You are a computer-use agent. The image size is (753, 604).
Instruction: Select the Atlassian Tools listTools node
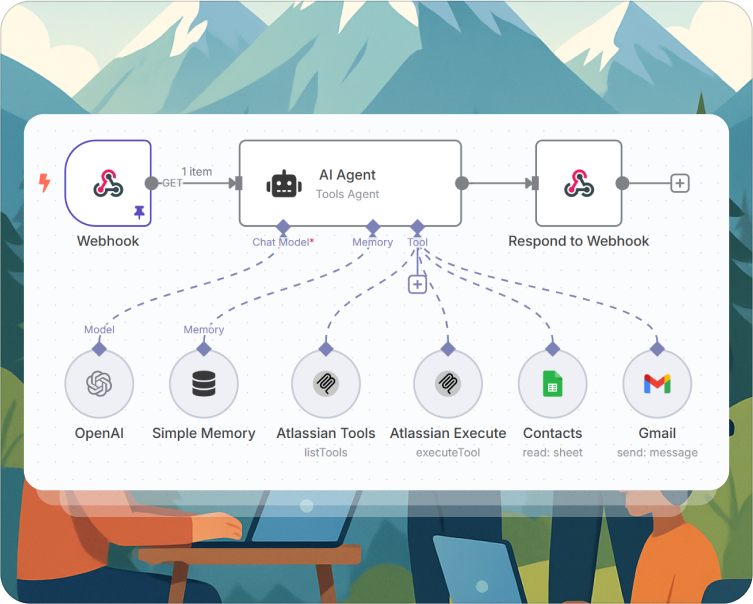pos(325,385)
